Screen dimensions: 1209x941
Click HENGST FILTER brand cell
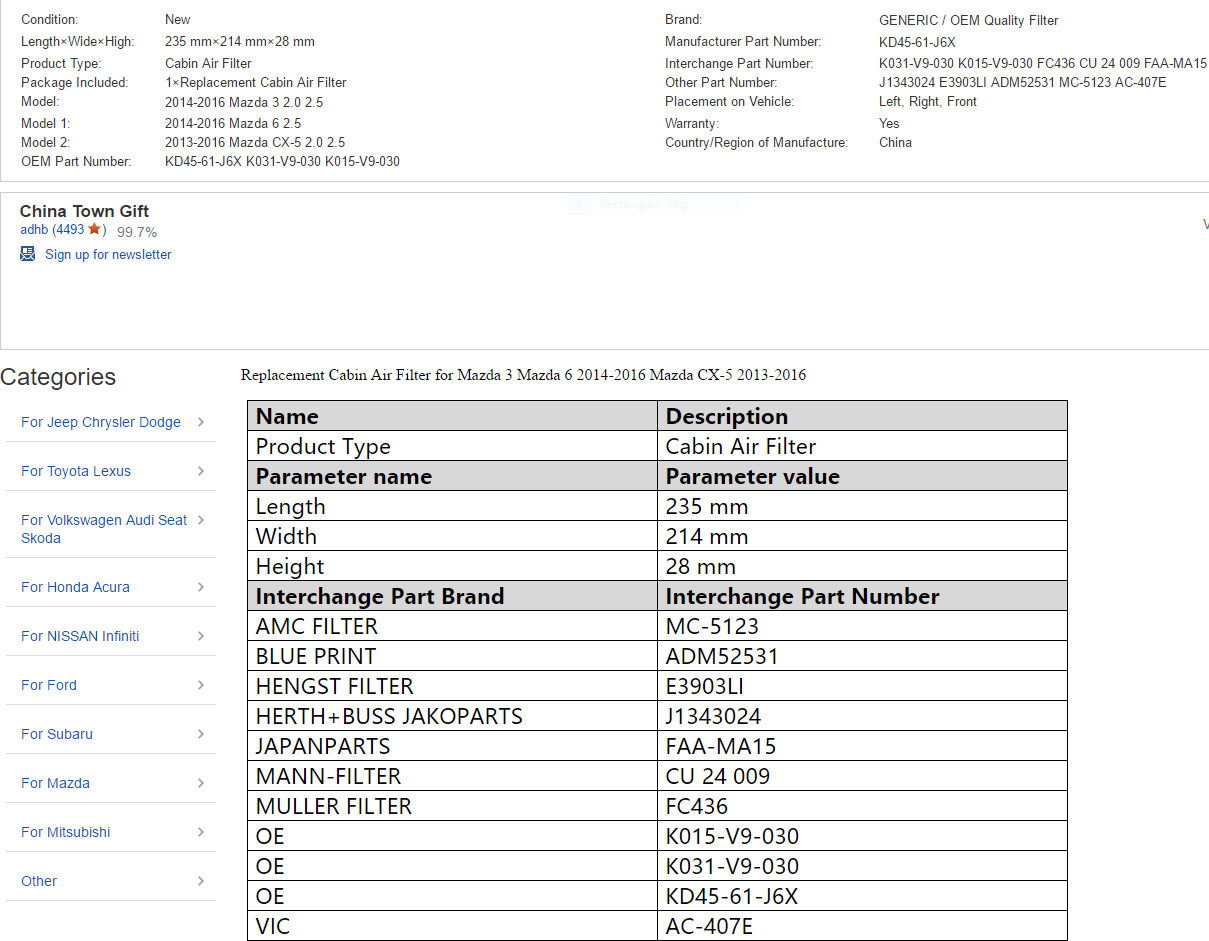(x=452, y=686)
